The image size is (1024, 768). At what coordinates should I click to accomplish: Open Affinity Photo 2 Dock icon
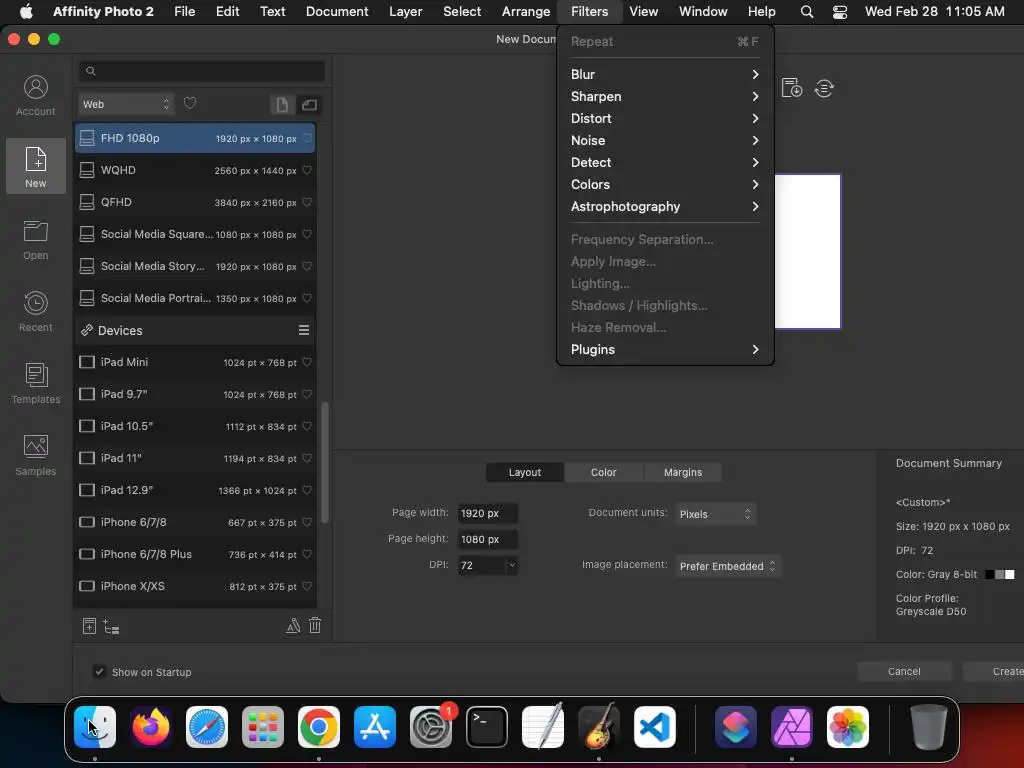tap(792, 726)
